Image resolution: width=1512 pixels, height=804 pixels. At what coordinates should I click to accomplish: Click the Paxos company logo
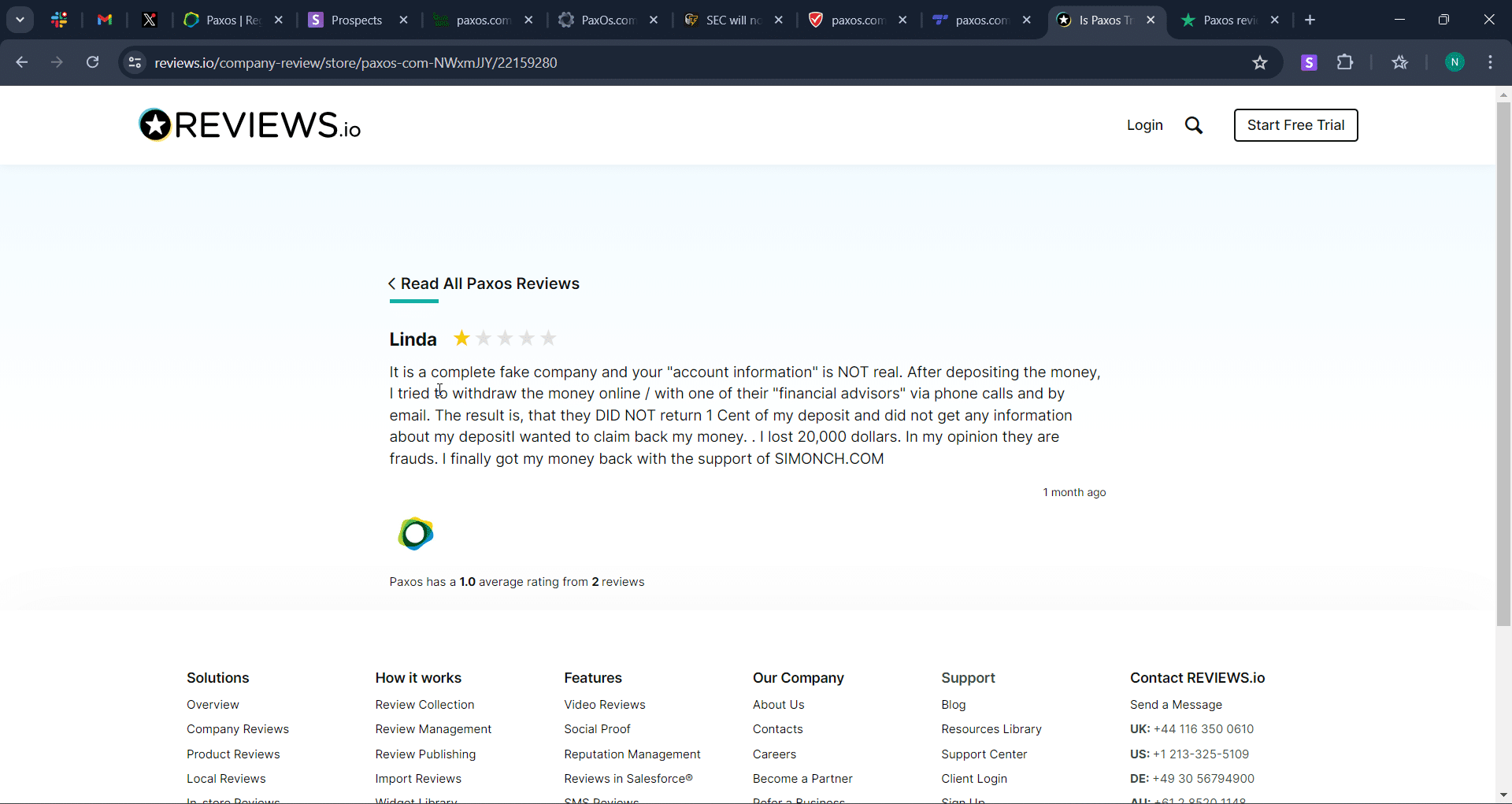coord(416,534)
